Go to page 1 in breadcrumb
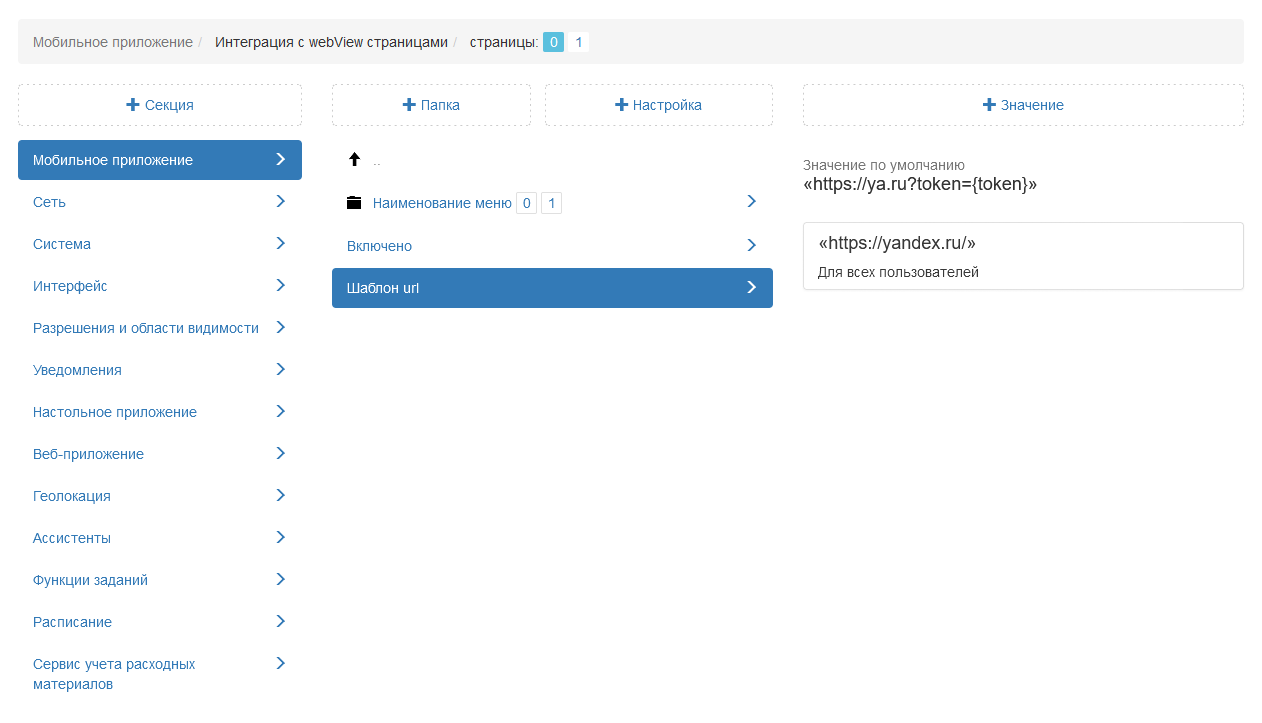The height and width of the screenshot is (723, 1262). coord(578,42)
